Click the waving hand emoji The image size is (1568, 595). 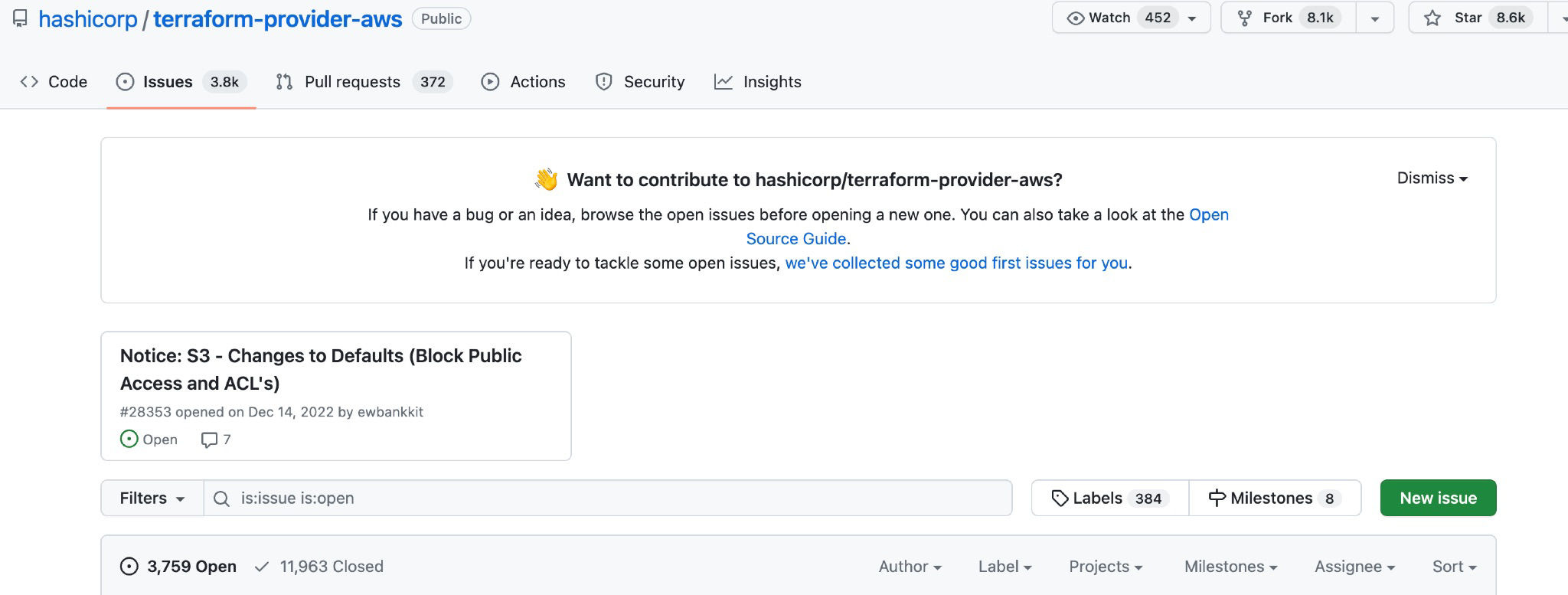(547, 180)
